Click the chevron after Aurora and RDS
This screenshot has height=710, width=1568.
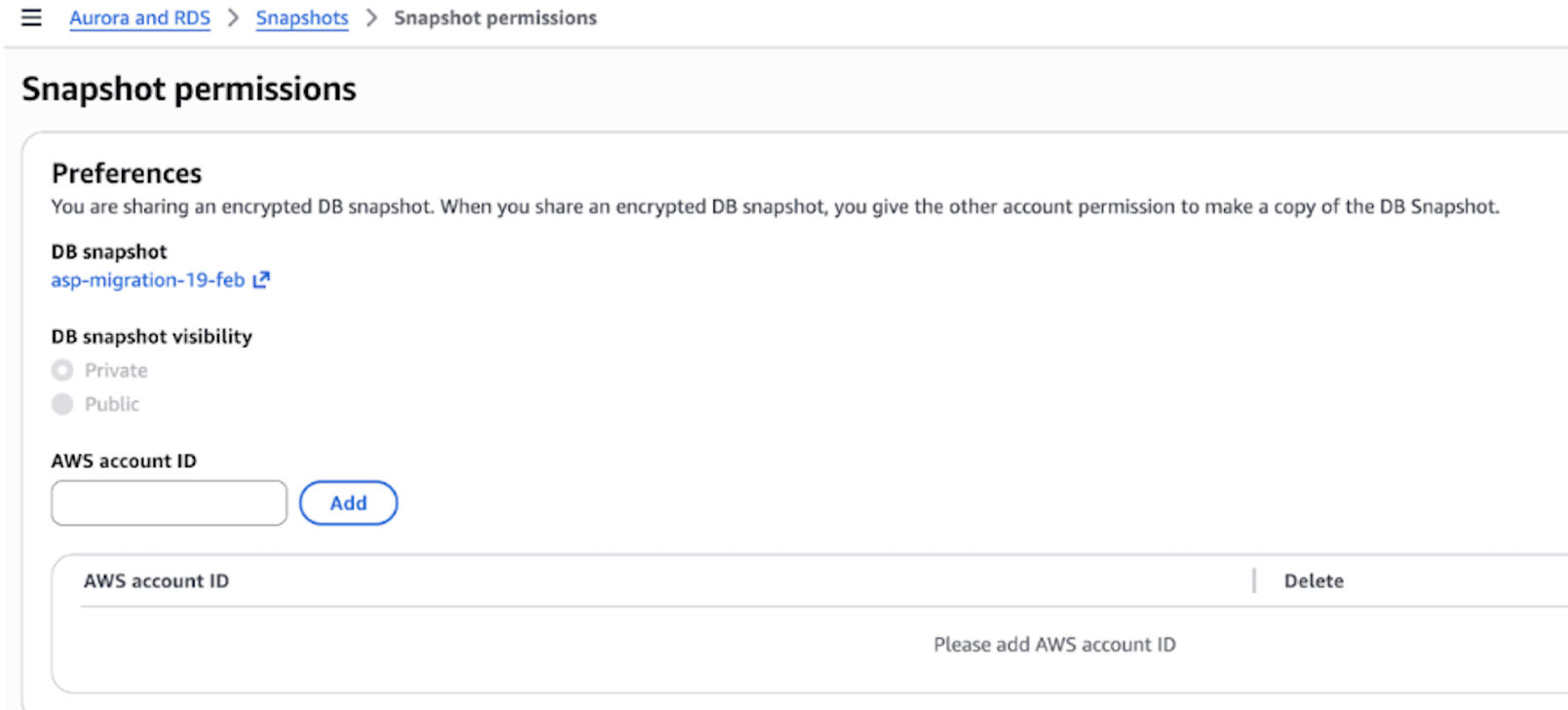coord(233,18)
